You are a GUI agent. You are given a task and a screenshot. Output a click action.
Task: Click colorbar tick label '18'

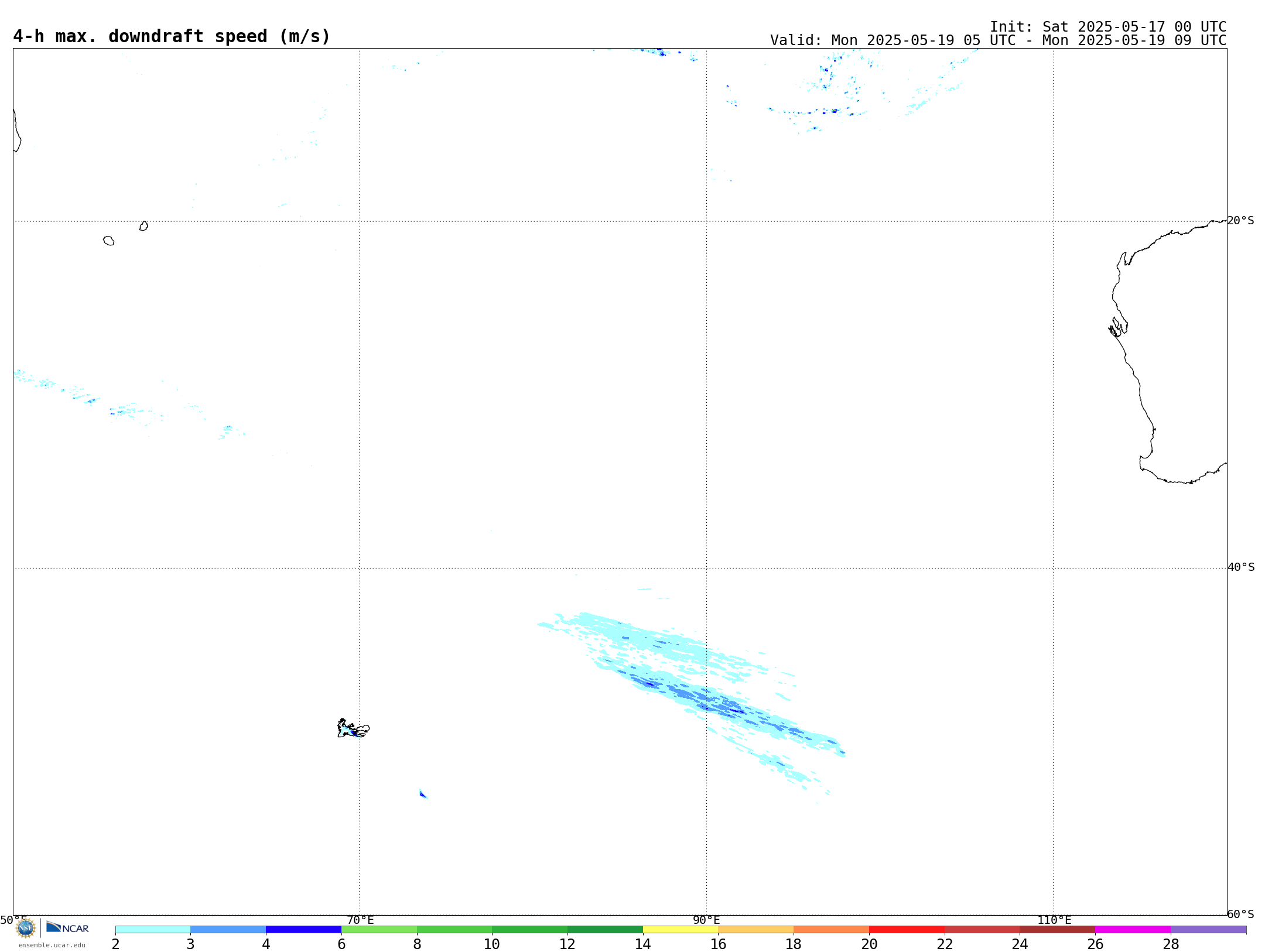pyautogui.click(x=794, y=944)
